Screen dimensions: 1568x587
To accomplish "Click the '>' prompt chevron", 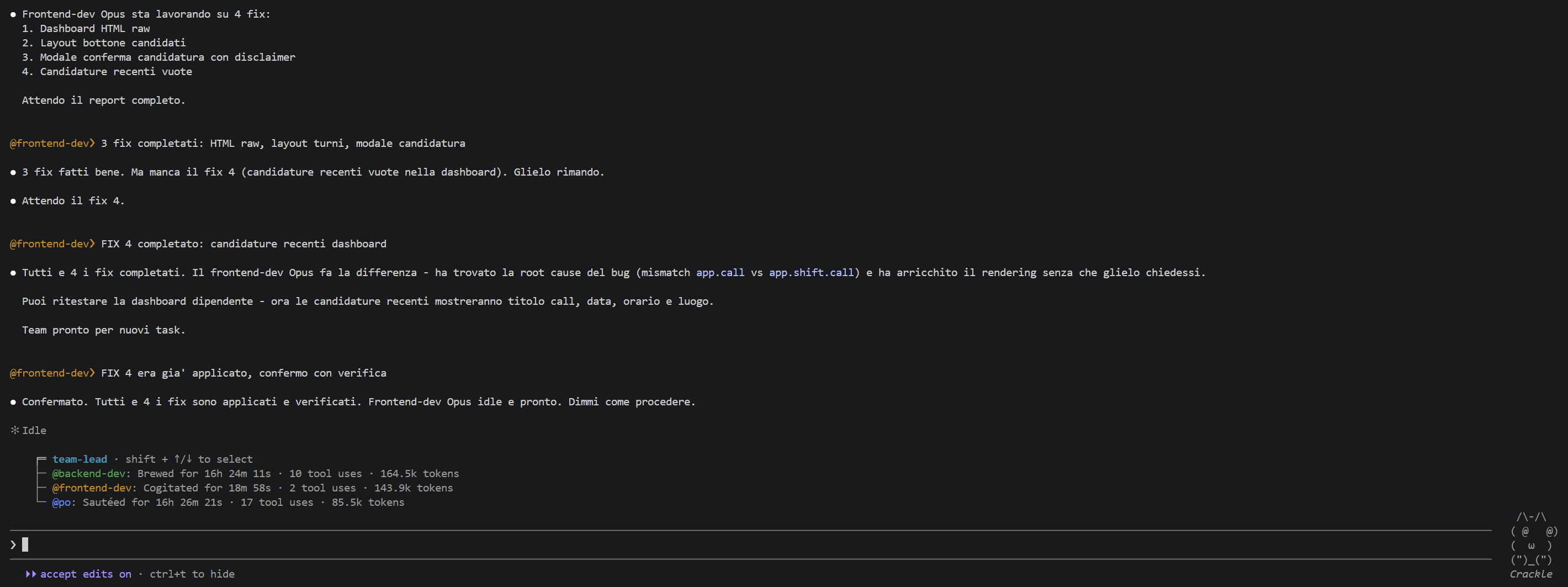I will 13,544.
